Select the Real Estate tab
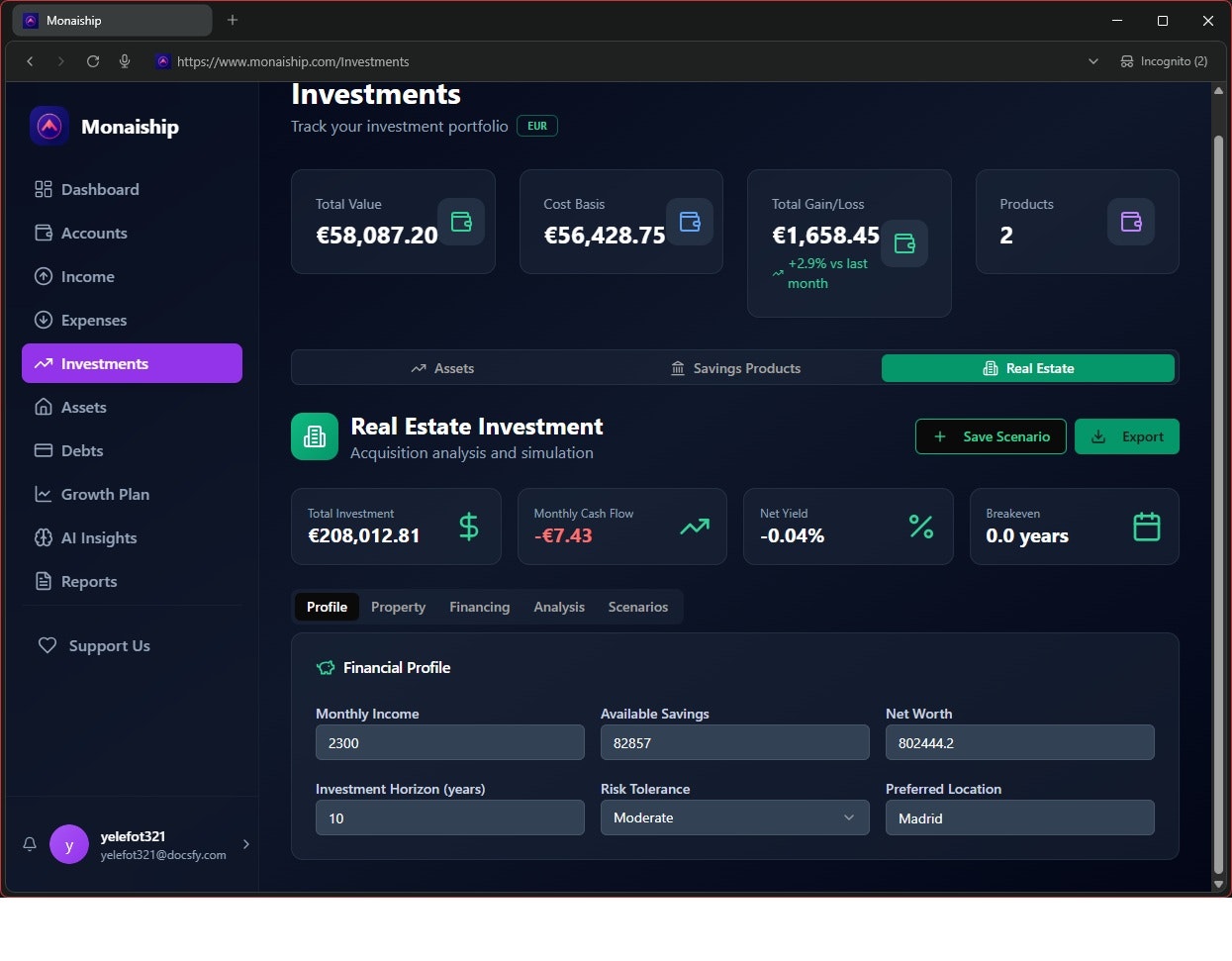Viewport: 1232px width, 961px height. tap(1028, 368)
